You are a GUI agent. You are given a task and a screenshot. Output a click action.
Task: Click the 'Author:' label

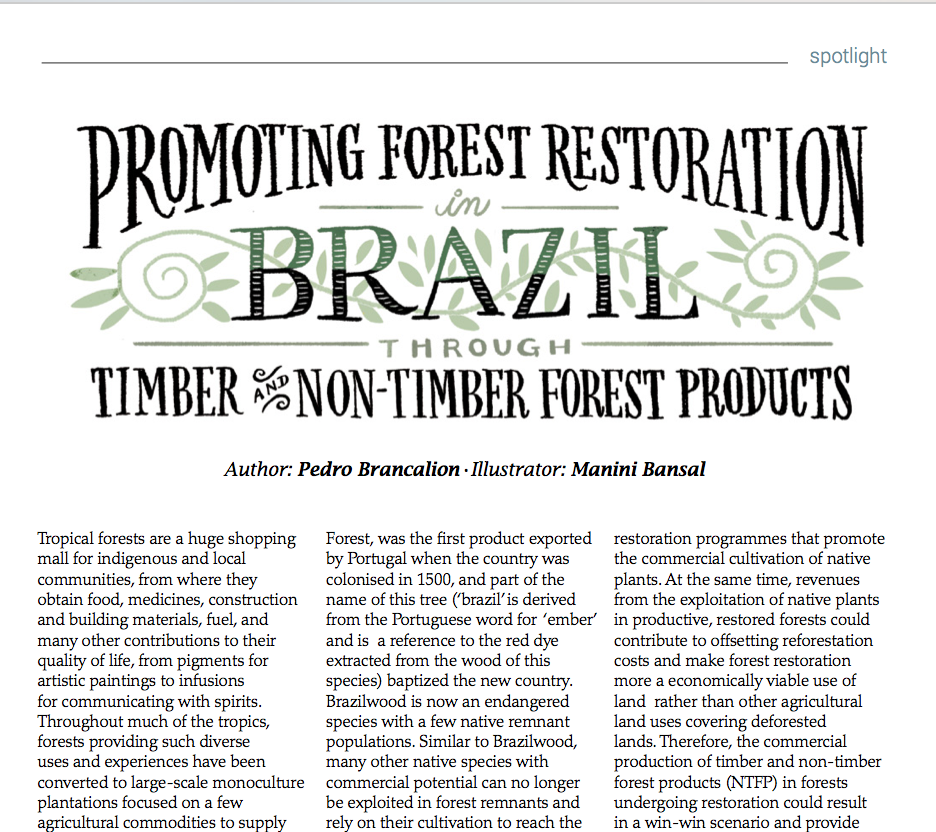coord(258,469)
